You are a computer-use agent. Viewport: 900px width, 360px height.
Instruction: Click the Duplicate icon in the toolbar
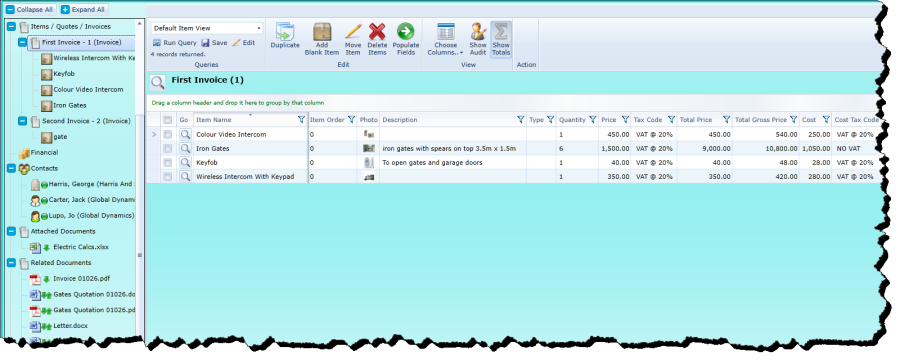[x=285, y=32]
